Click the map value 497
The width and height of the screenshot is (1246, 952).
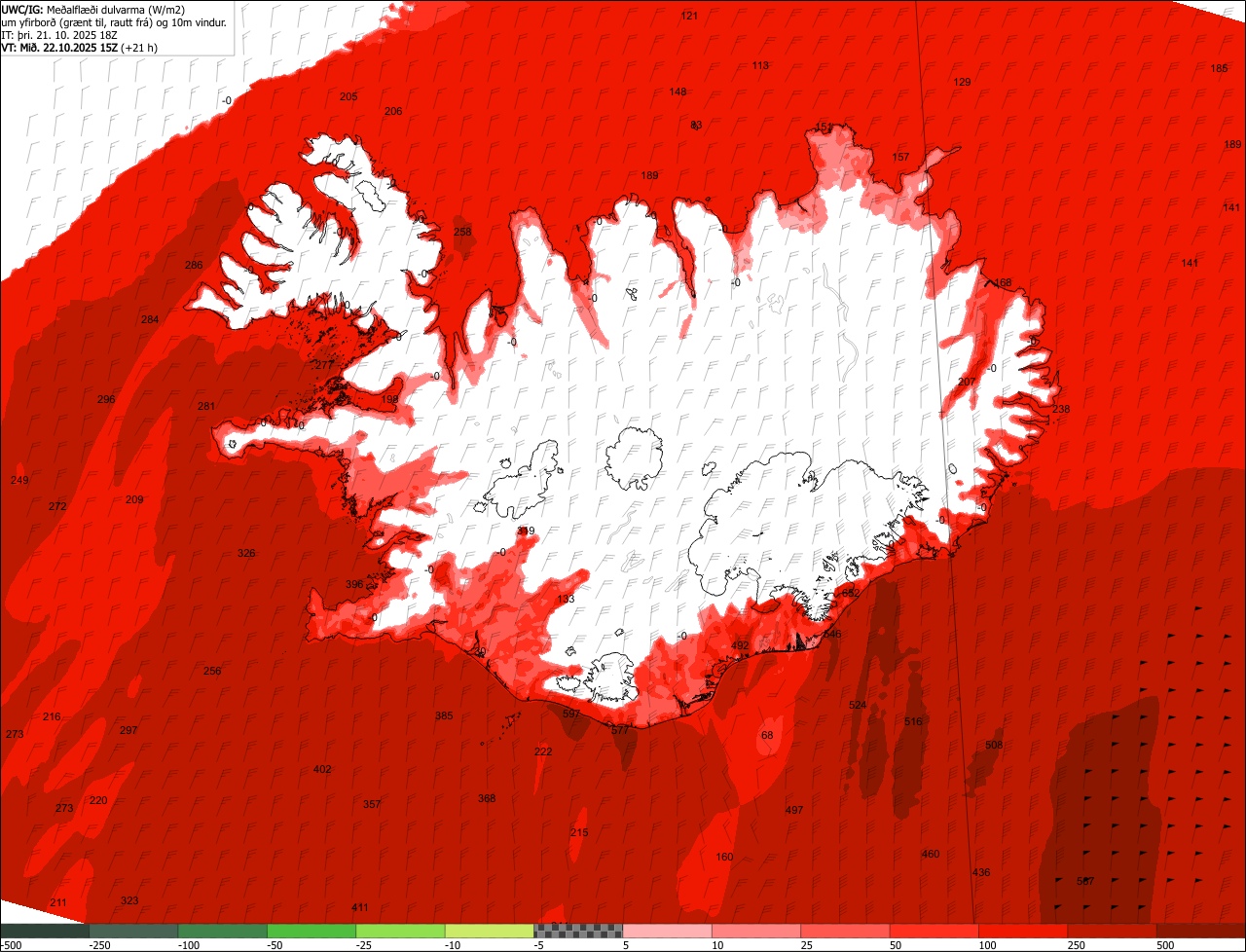click(x=794, y=810)
